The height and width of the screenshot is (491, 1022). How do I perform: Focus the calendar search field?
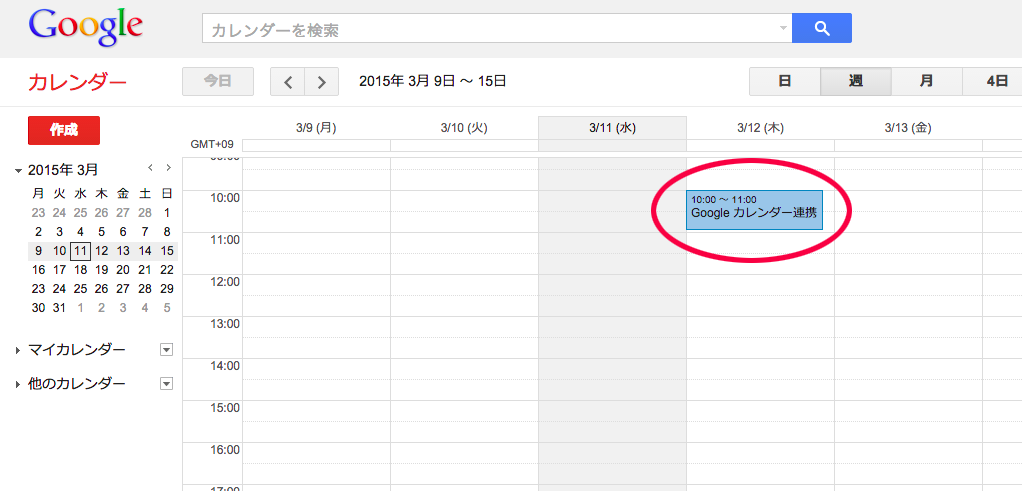tap(497, 28)
